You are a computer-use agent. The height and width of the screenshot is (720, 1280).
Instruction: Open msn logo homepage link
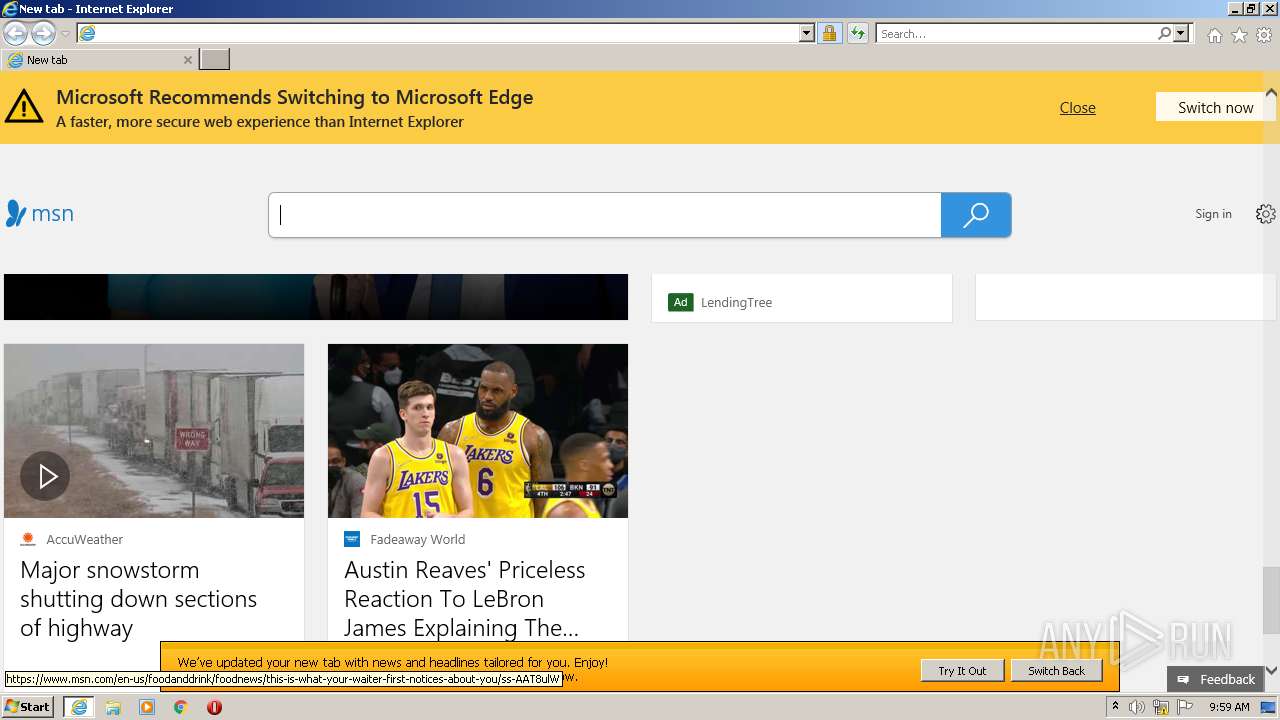tap(40, 214)
